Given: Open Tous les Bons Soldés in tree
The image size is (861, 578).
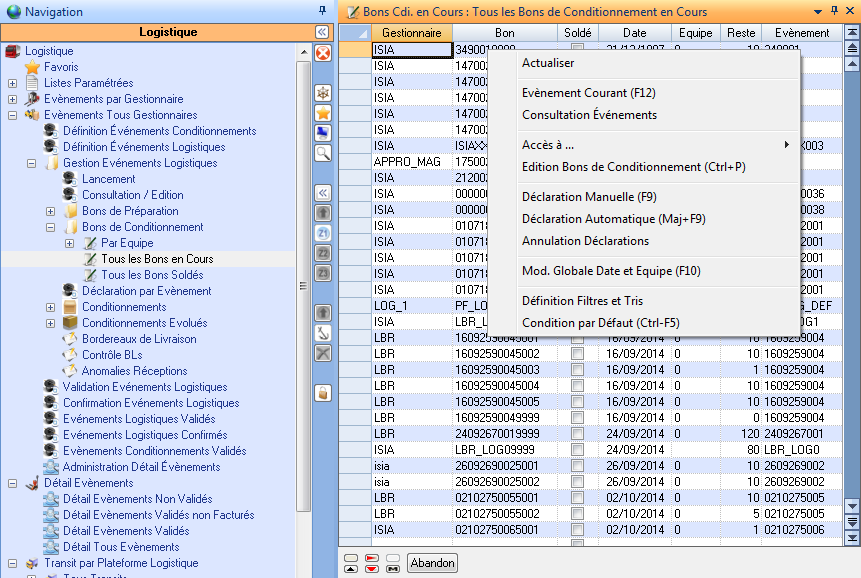Looking at the screenshot, I should click(x=151, y=275).
